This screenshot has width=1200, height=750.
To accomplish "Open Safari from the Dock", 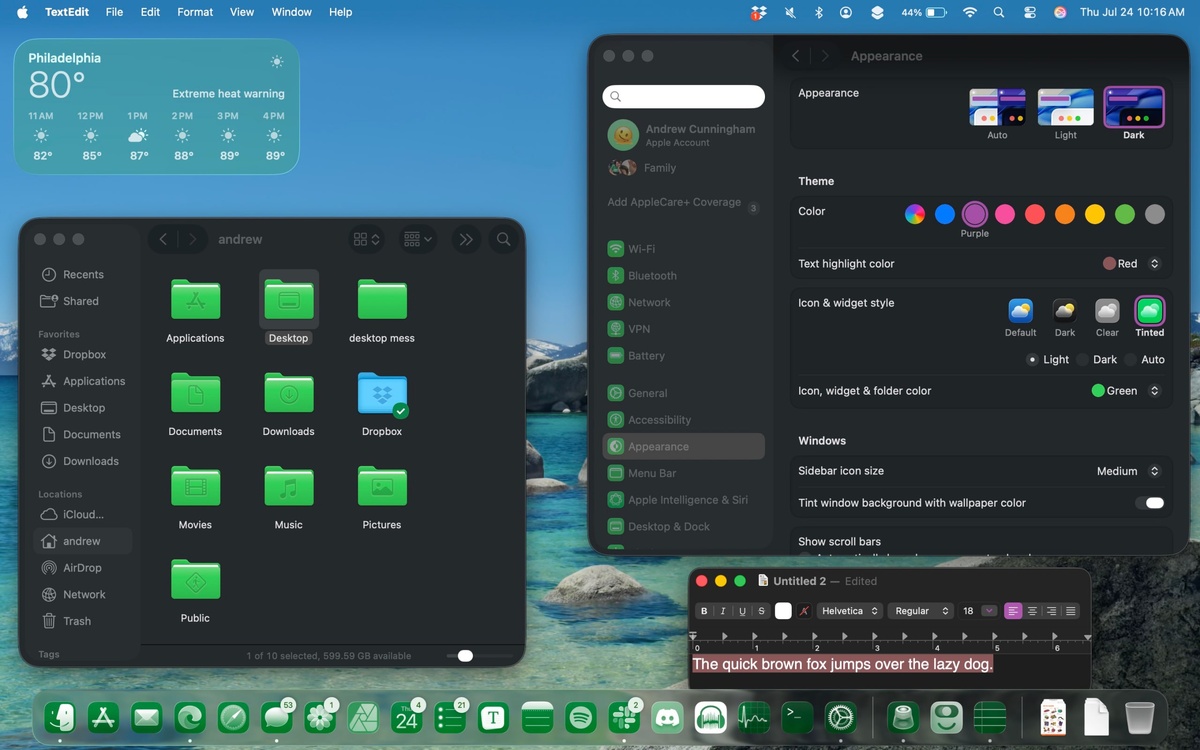I will pyautogui.click(x=233, y=717).
